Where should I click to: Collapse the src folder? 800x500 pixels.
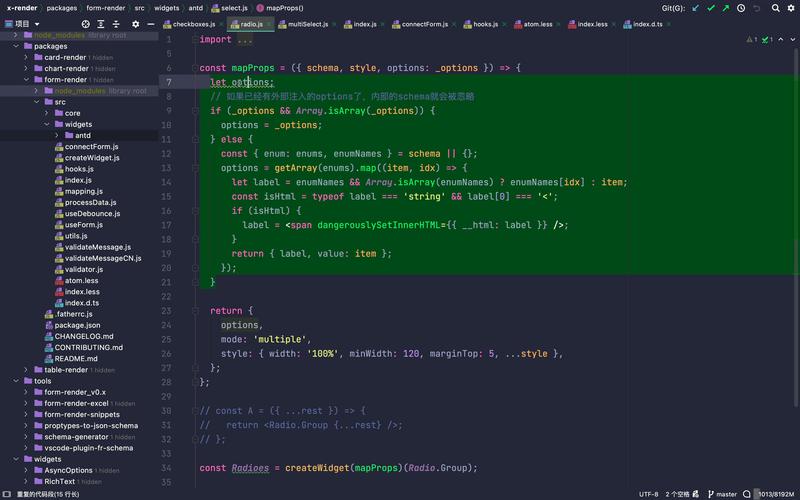[x=37, y=102]
